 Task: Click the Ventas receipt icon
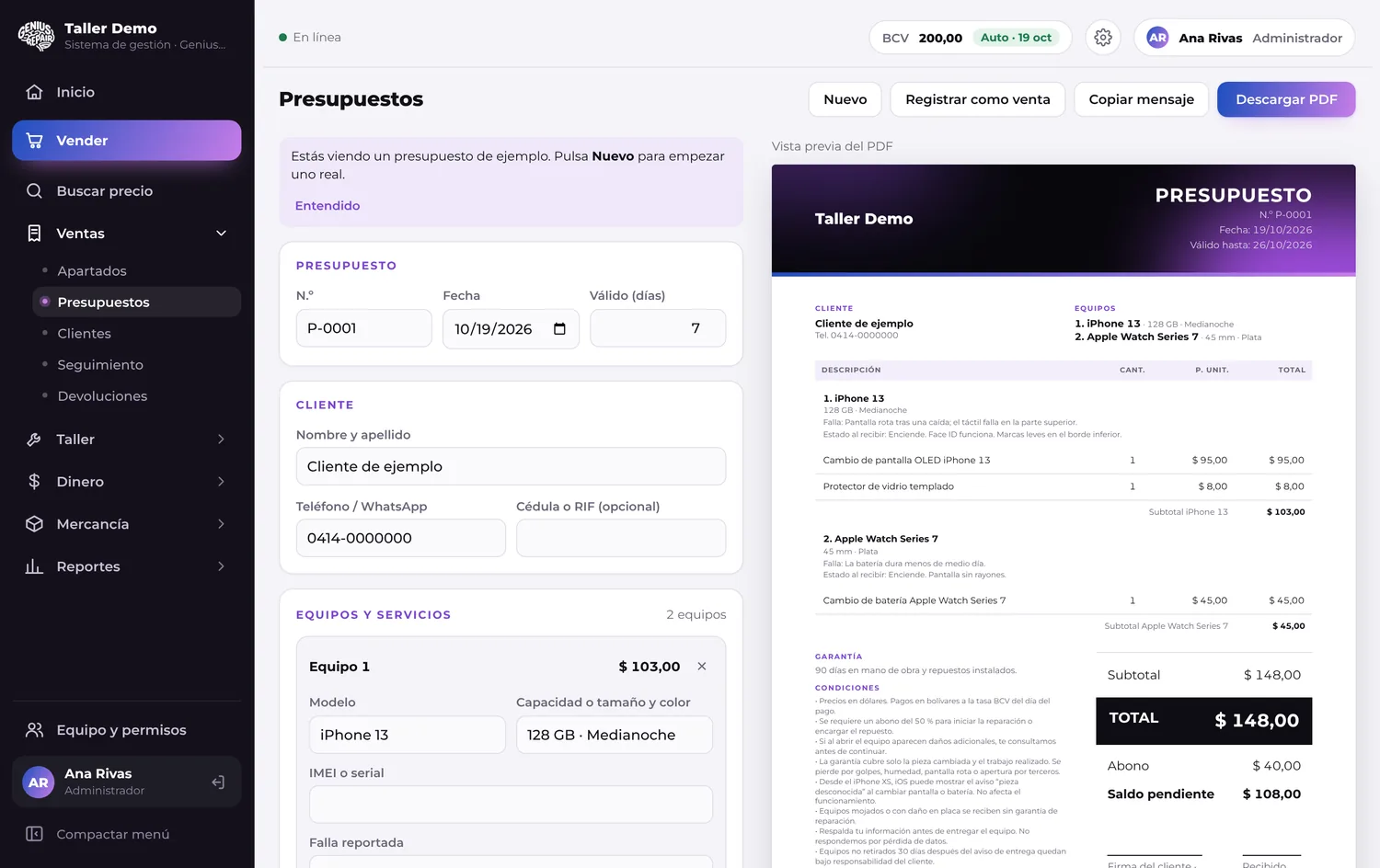[x=34, y=234]
